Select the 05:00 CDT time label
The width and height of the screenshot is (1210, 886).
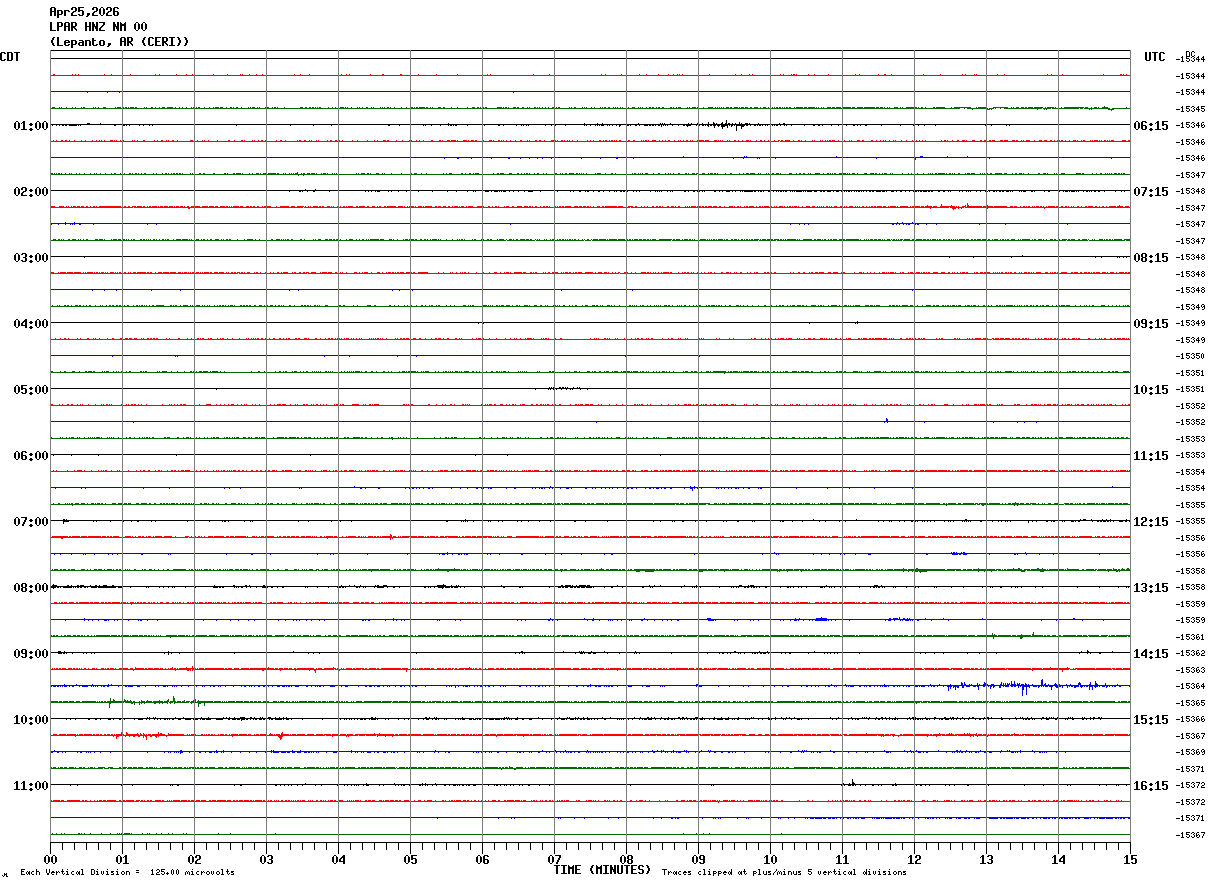31,390
